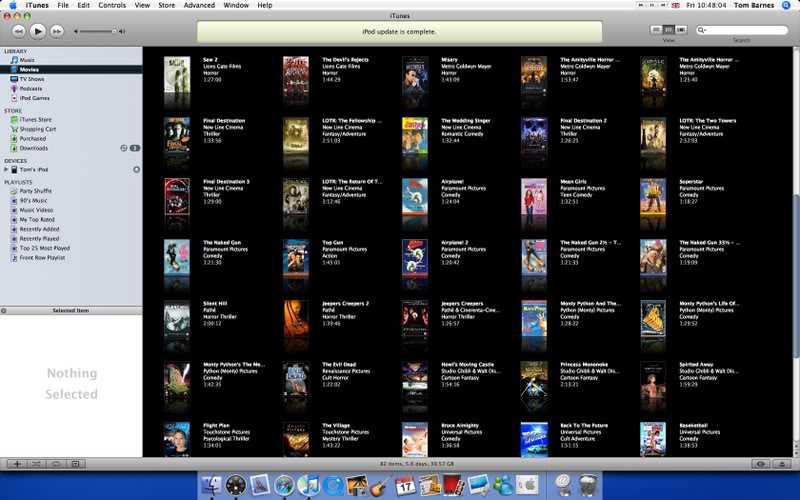
Task: Switch to Cover Flow view
Action: point(681,30)
